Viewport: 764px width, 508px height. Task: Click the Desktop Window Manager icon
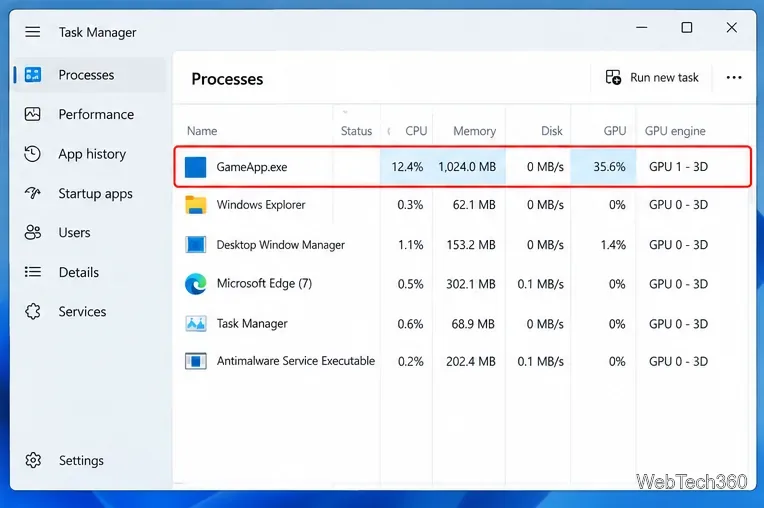coord(195,245)
